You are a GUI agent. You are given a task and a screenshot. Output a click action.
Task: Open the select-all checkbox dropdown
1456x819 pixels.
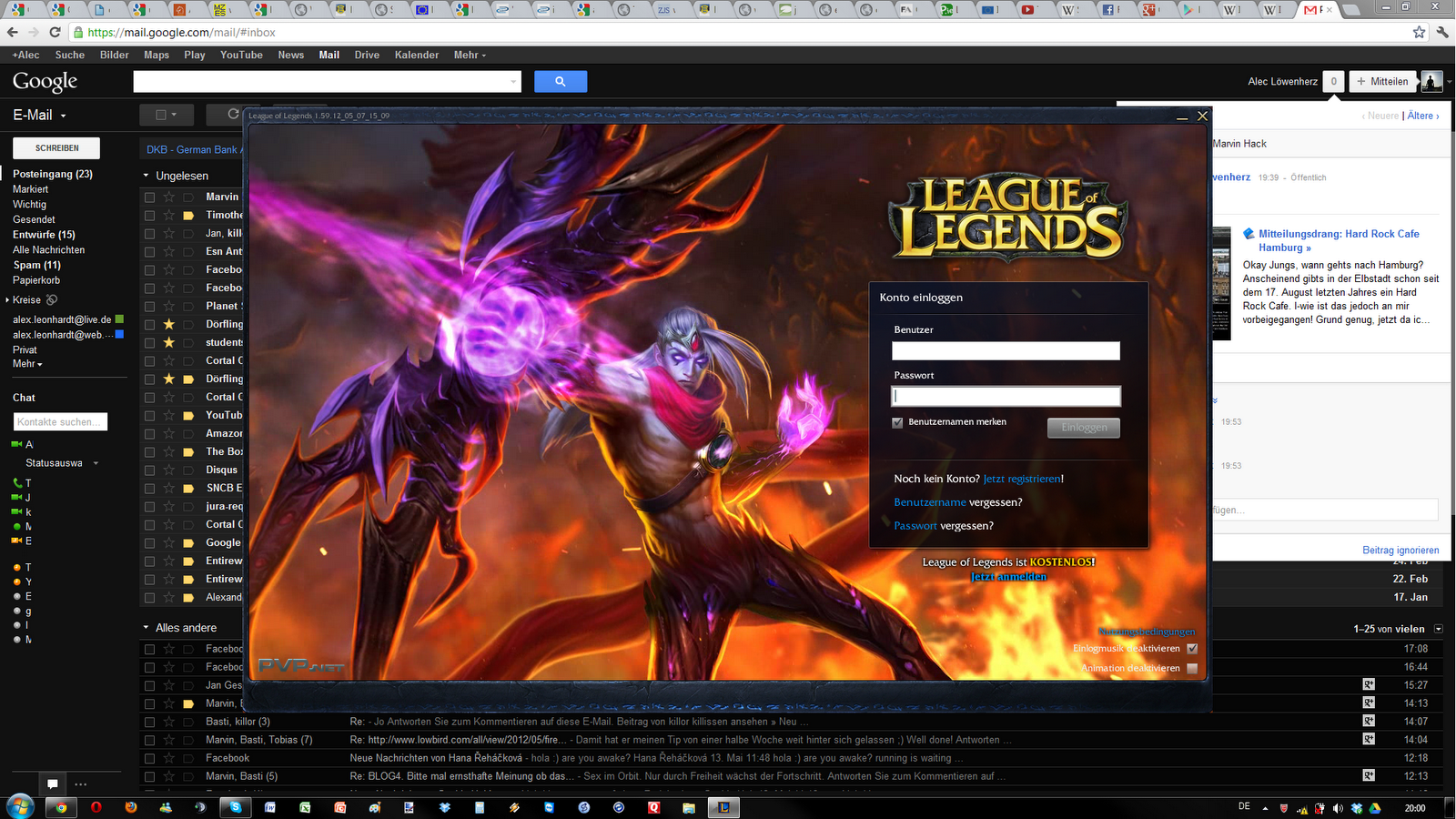167,115
